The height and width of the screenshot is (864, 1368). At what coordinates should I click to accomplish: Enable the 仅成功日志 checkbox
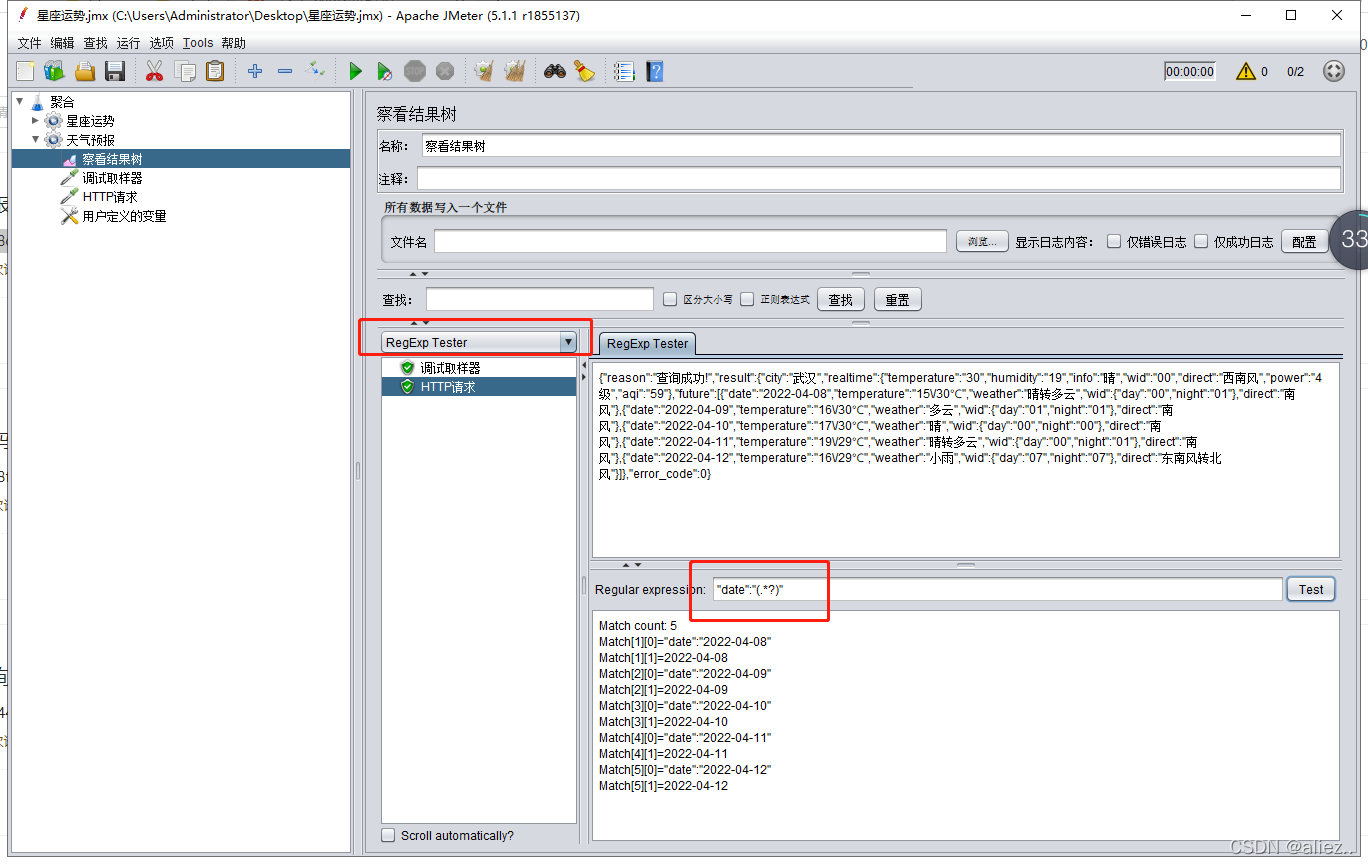(x=1201, y=242)
